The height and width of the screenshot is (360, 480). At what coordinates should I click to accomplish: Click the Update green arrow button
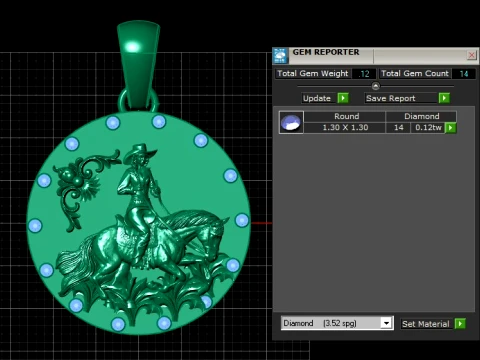[343, 98]
